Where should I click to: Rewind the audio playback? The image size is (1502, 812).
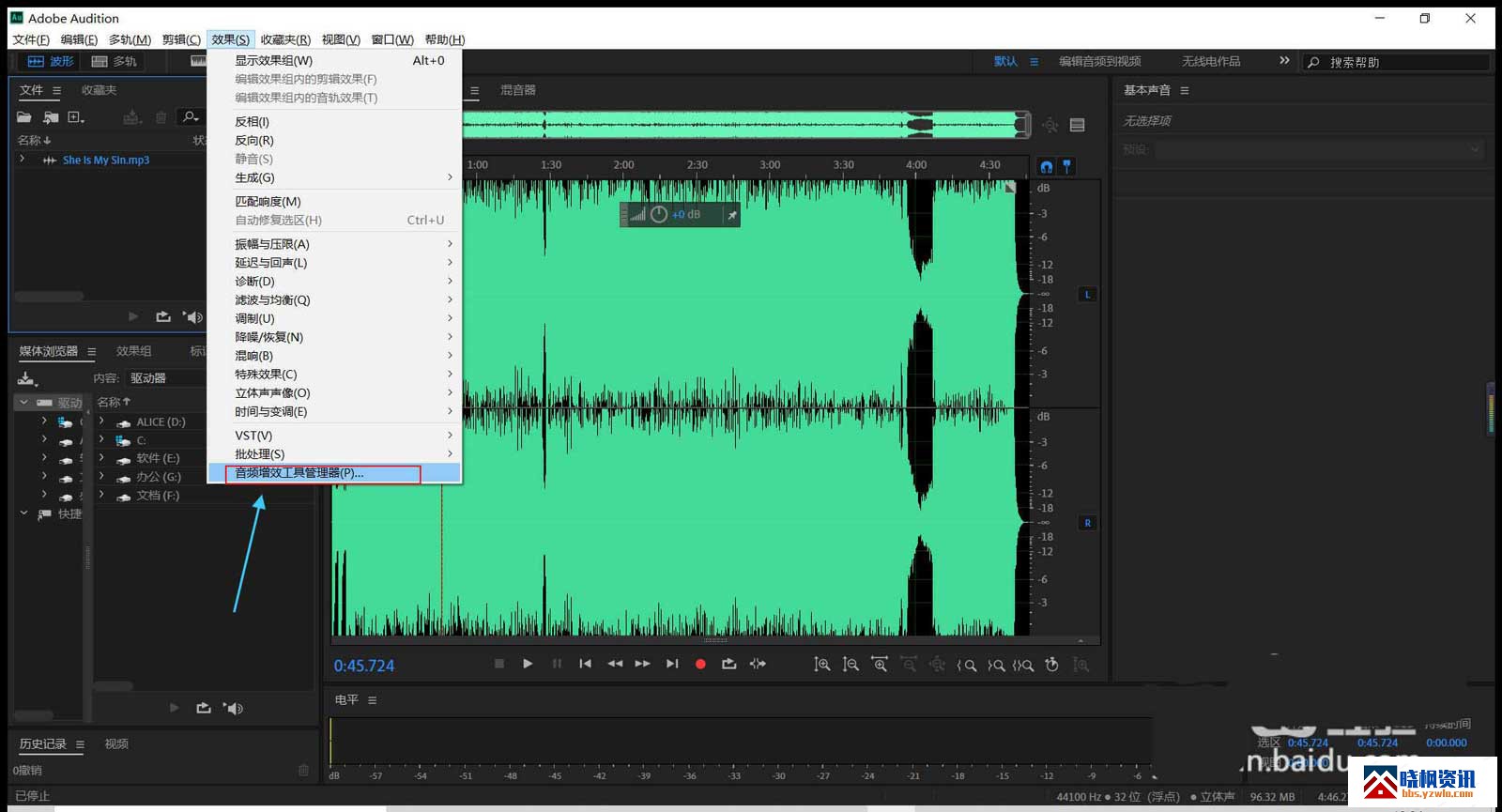[615, 664]
